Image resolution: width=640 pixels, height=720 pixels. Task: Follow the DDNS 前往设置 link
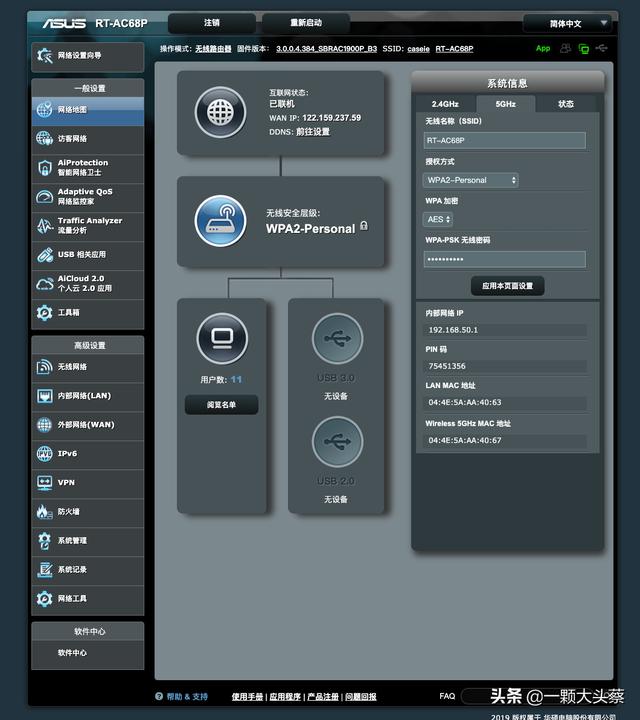[x=313, y=132]
